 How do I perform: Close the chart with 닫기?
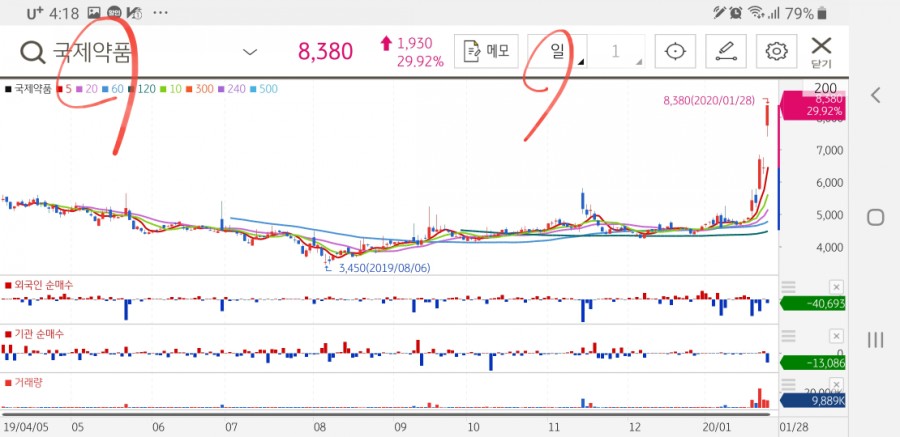pos(821,52)
